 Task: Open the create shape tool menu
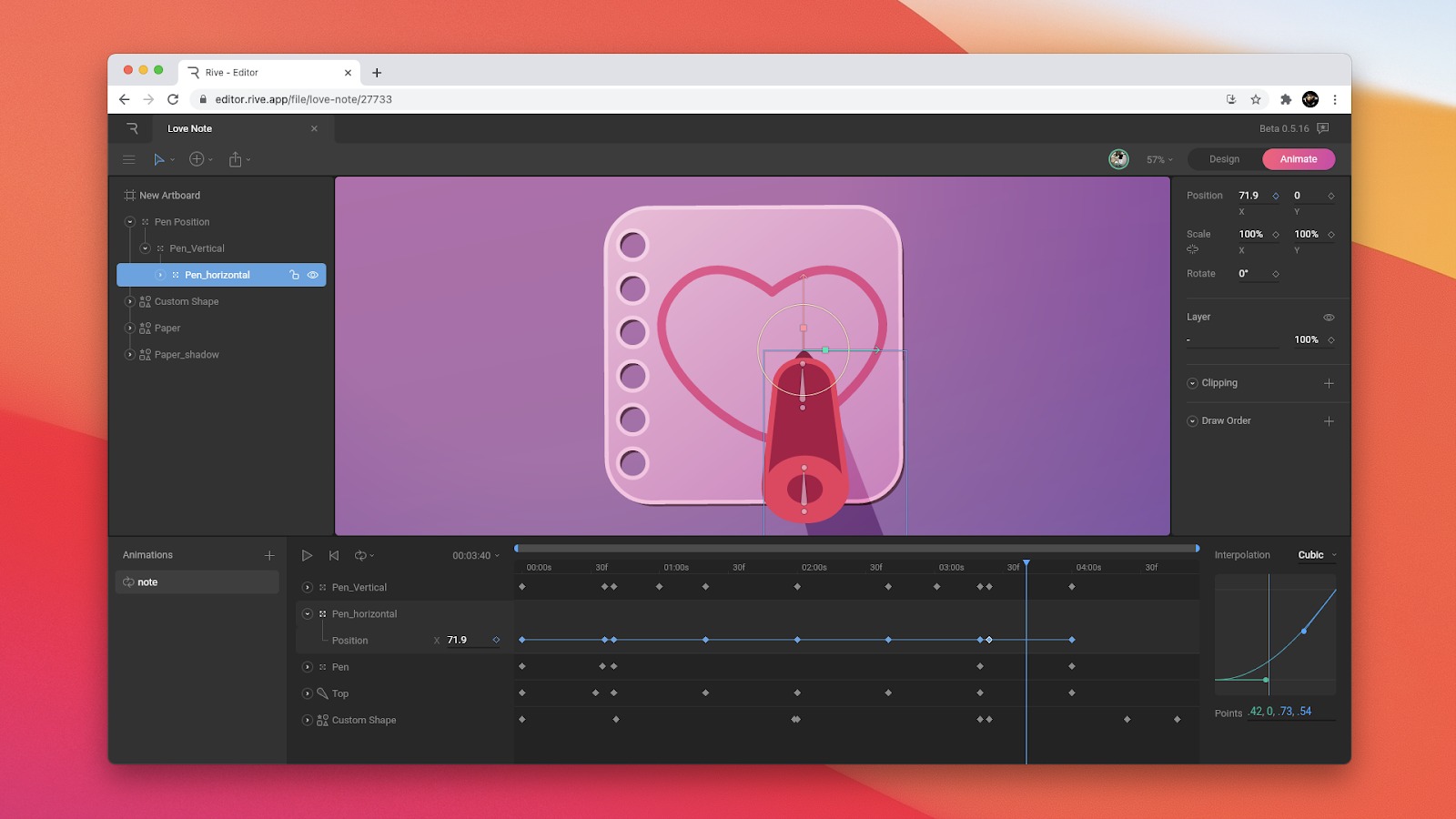pos(197,159)
